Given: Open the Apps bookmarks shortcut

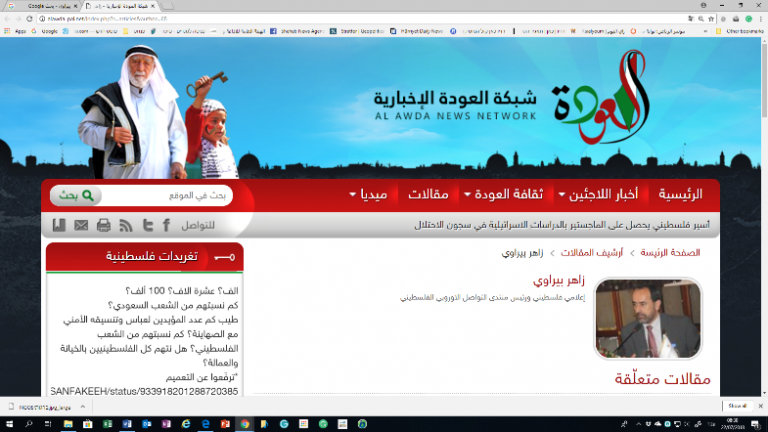Looking at the screenshot, I should [x=15, y=31].
